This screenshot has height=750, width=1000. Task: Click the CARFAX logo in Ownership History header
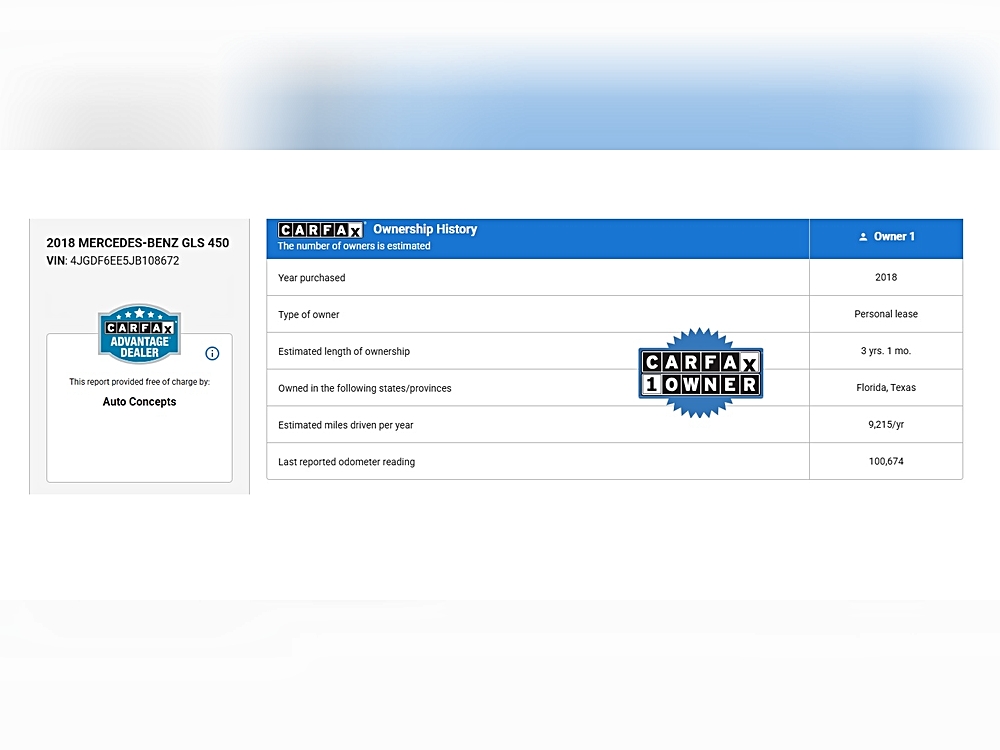tap(321, 230)
